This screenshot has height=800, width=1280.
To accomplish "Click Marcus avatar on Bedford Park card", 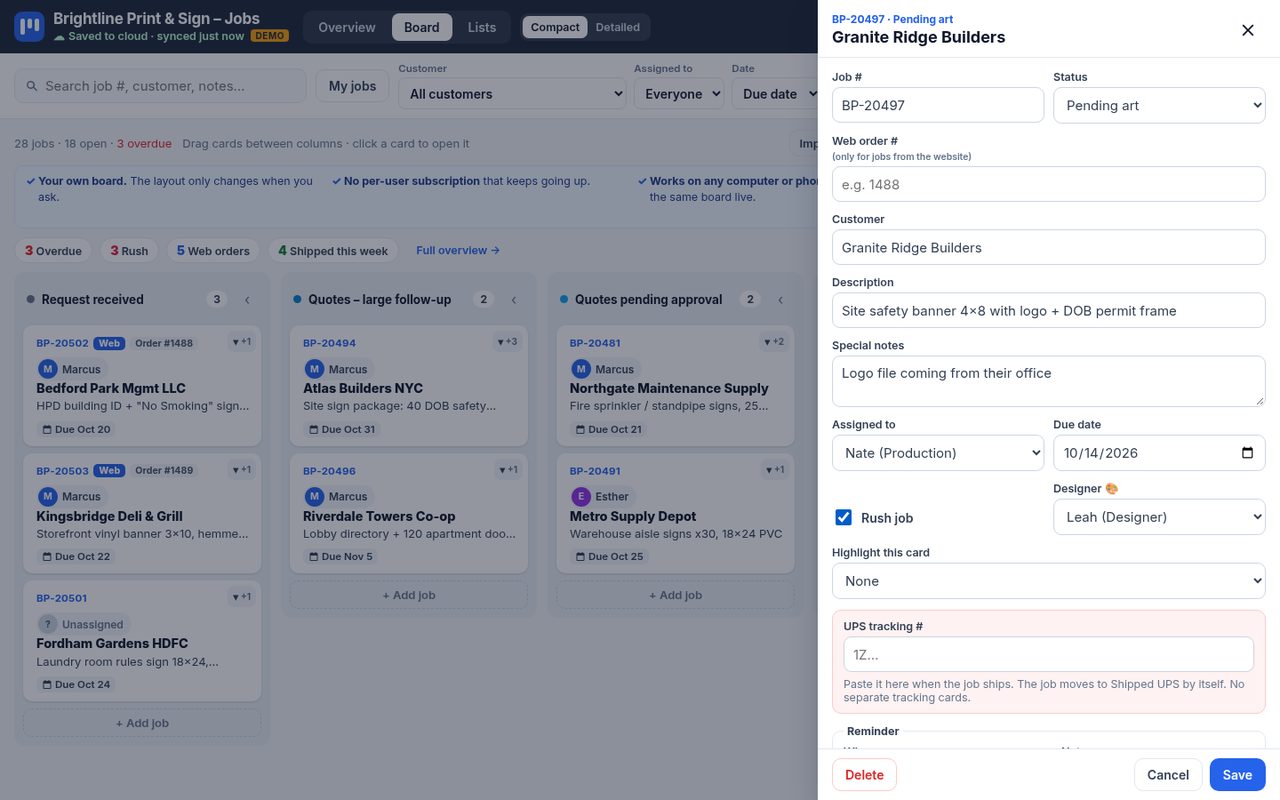I will [48, 369].
